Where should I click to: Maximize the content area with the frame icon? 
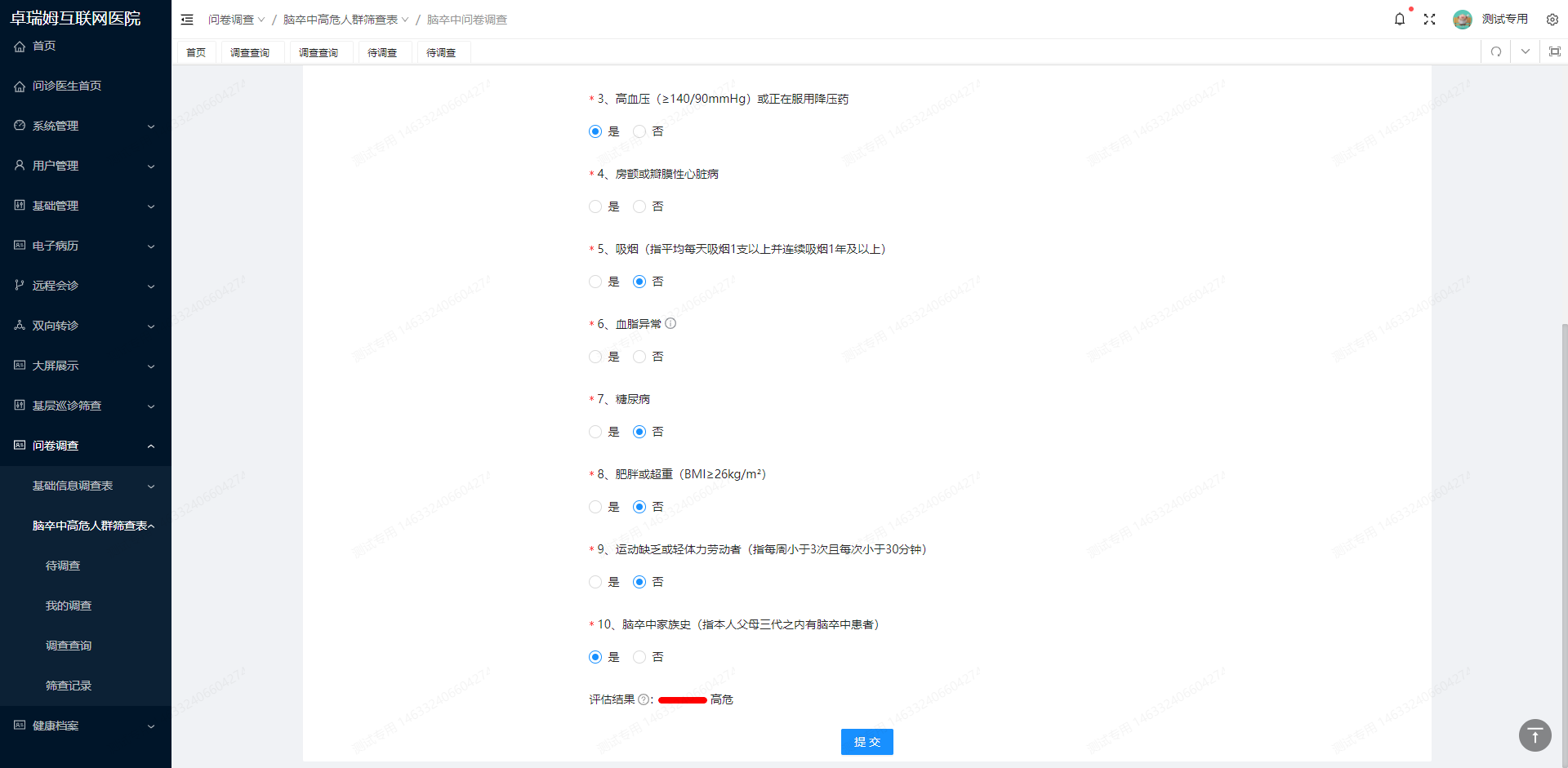click(x=1555, y=51)
